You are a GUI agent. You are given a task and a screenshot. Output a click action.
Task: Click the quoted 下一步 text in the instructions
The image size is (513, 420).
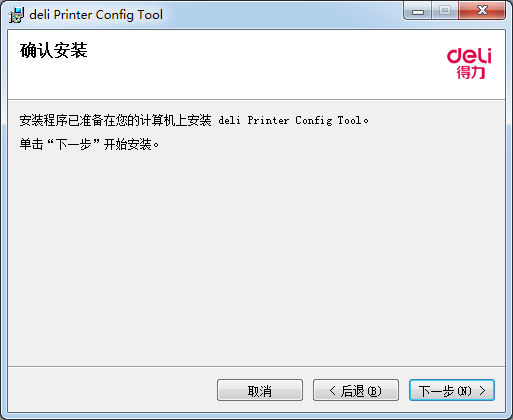click(73, 144)
